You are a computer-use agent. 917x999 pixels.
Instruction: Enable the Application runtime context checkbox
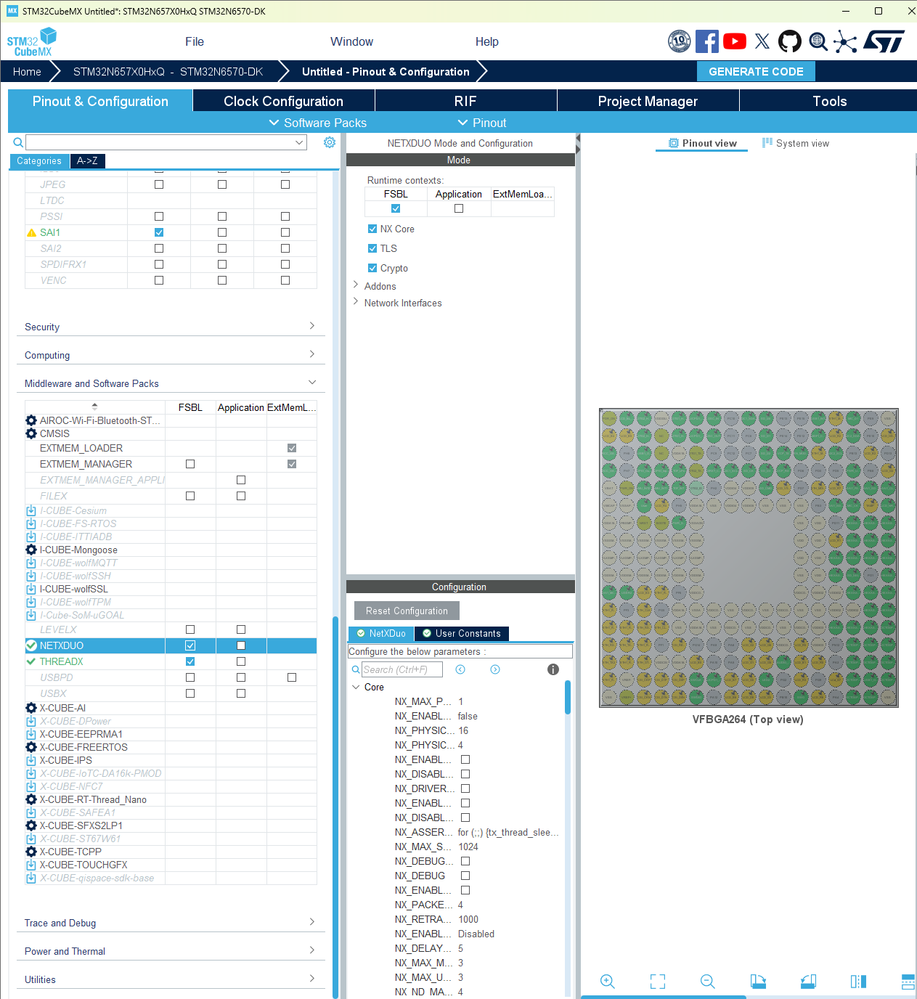click(x=459, y=209)
